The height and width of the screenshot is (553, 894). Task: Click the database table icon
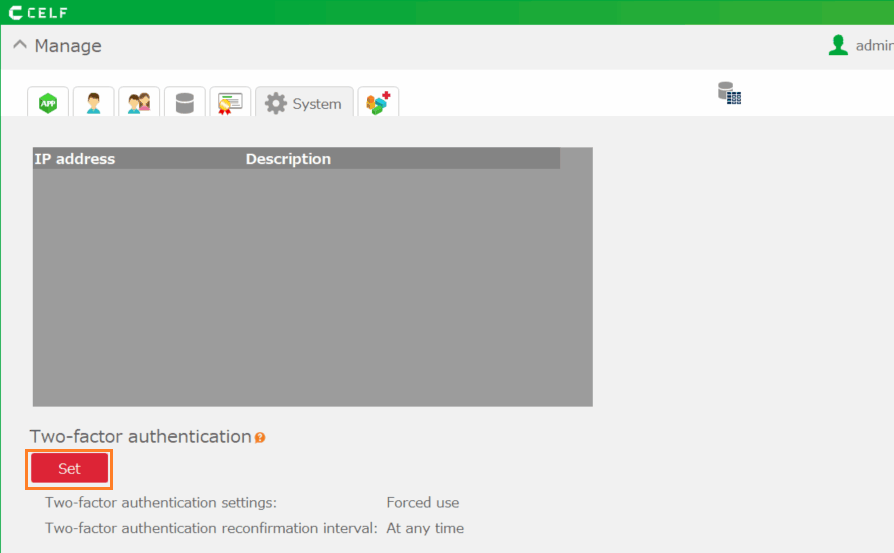pyautogui.click(x=729, y=94)
